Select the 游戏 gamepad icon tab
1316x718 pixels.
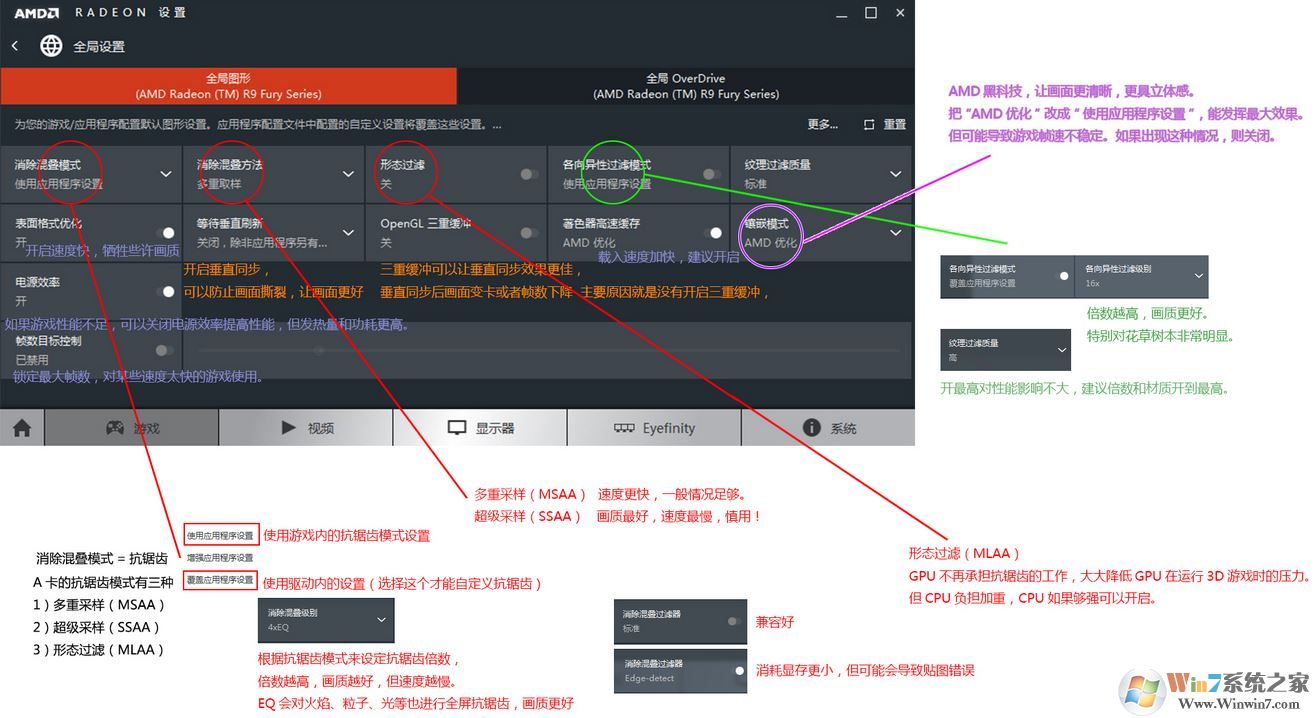(115, 427)
